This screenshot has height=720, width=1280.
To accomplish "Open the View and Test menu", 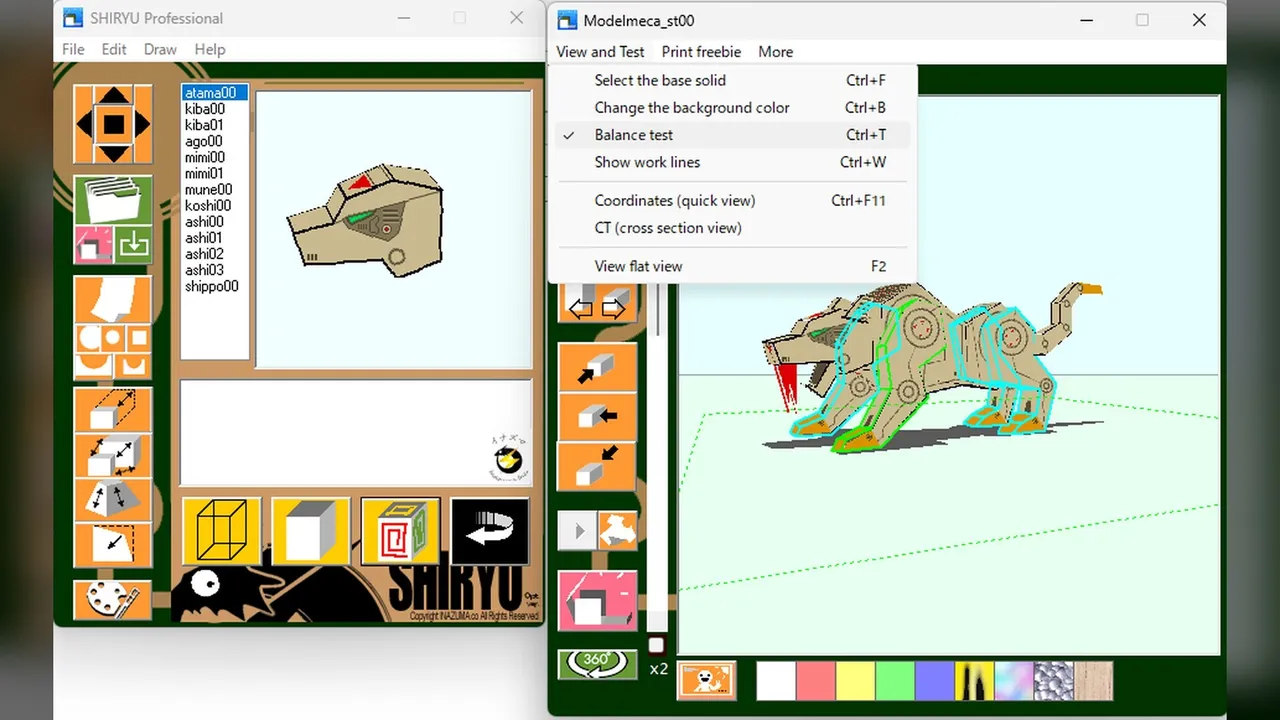I will tap(600, 52).
